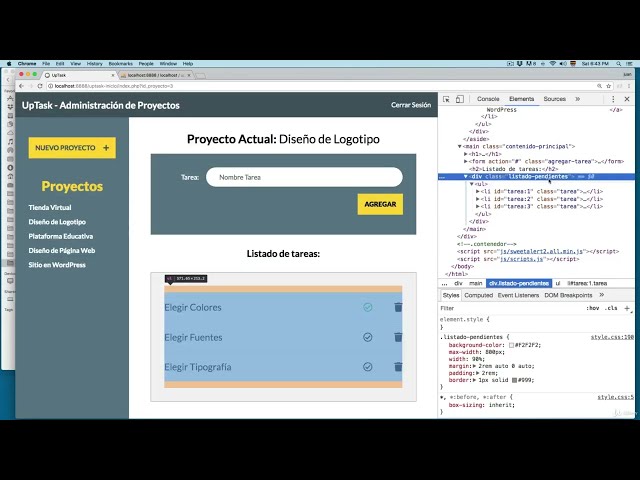Show more DevTools panels chevron after Sources
Screen dimensions: 640x480
click(578, 99)
